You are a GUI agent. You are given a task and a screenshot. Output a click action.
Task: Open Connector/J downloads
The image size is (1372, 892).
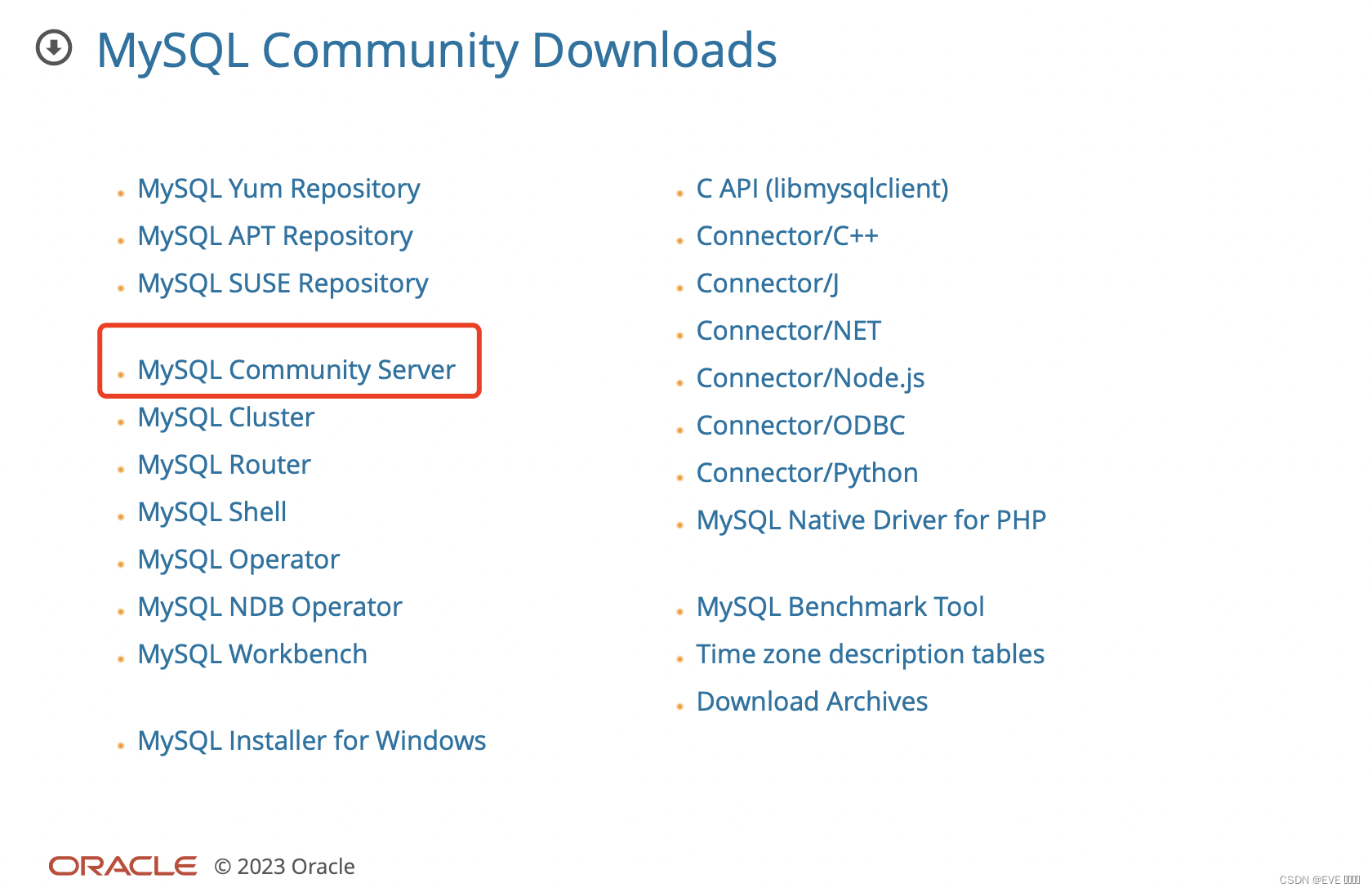tap(766, 283)
